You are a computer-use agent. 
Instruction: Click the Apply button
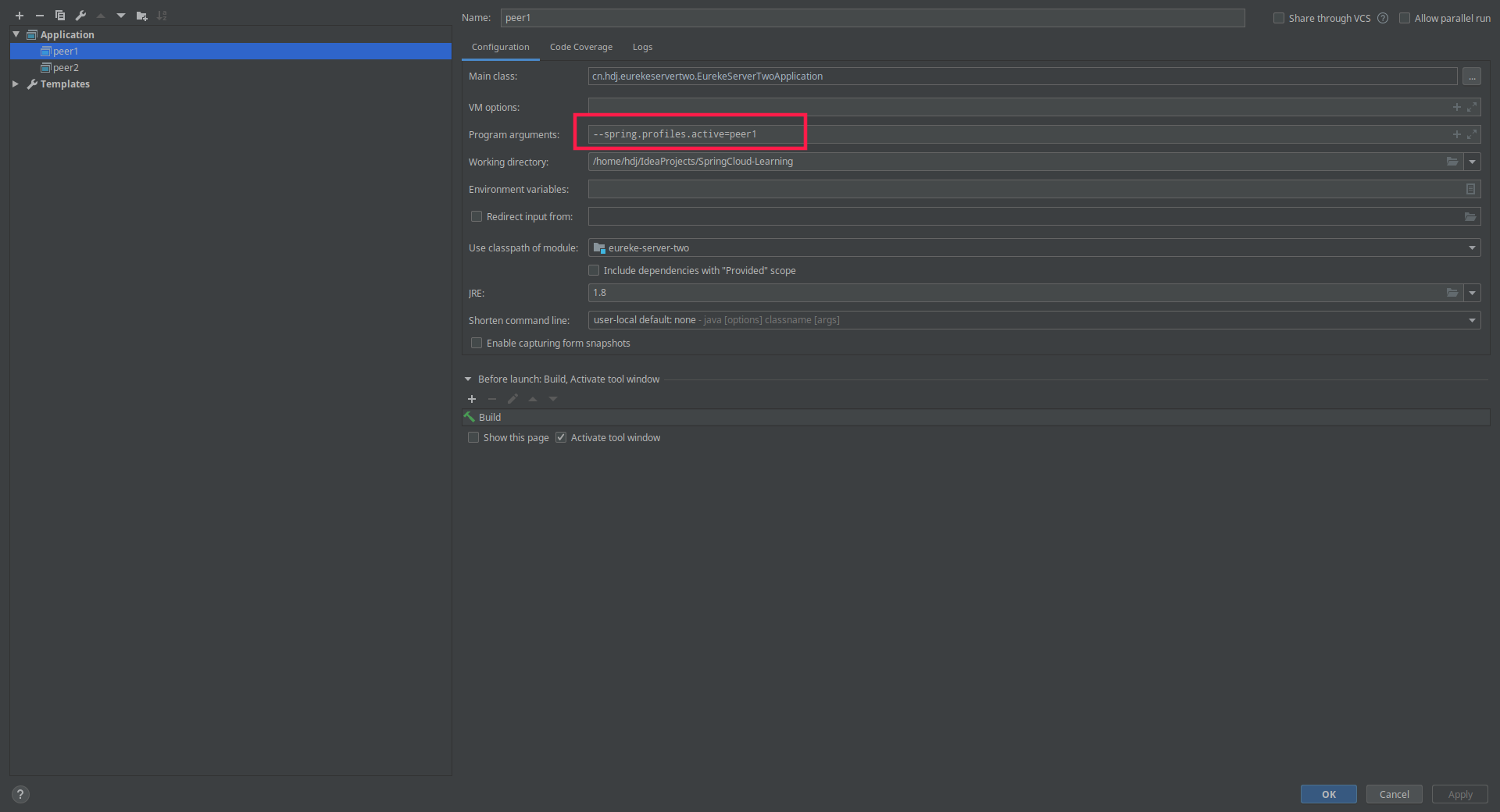[x=1460, y=794]
